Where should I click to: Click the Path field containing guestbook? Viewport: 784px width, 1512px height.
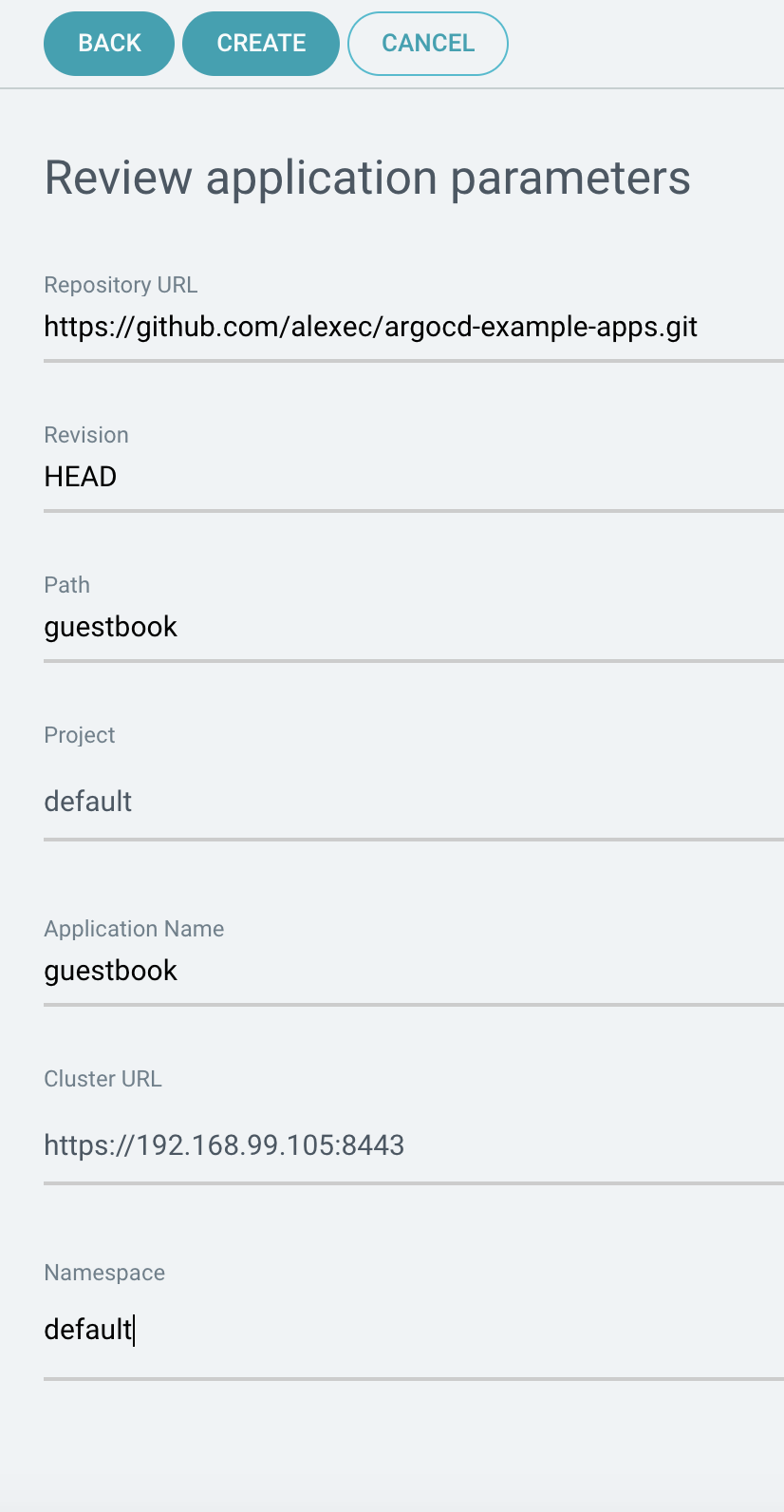point(380,627)
